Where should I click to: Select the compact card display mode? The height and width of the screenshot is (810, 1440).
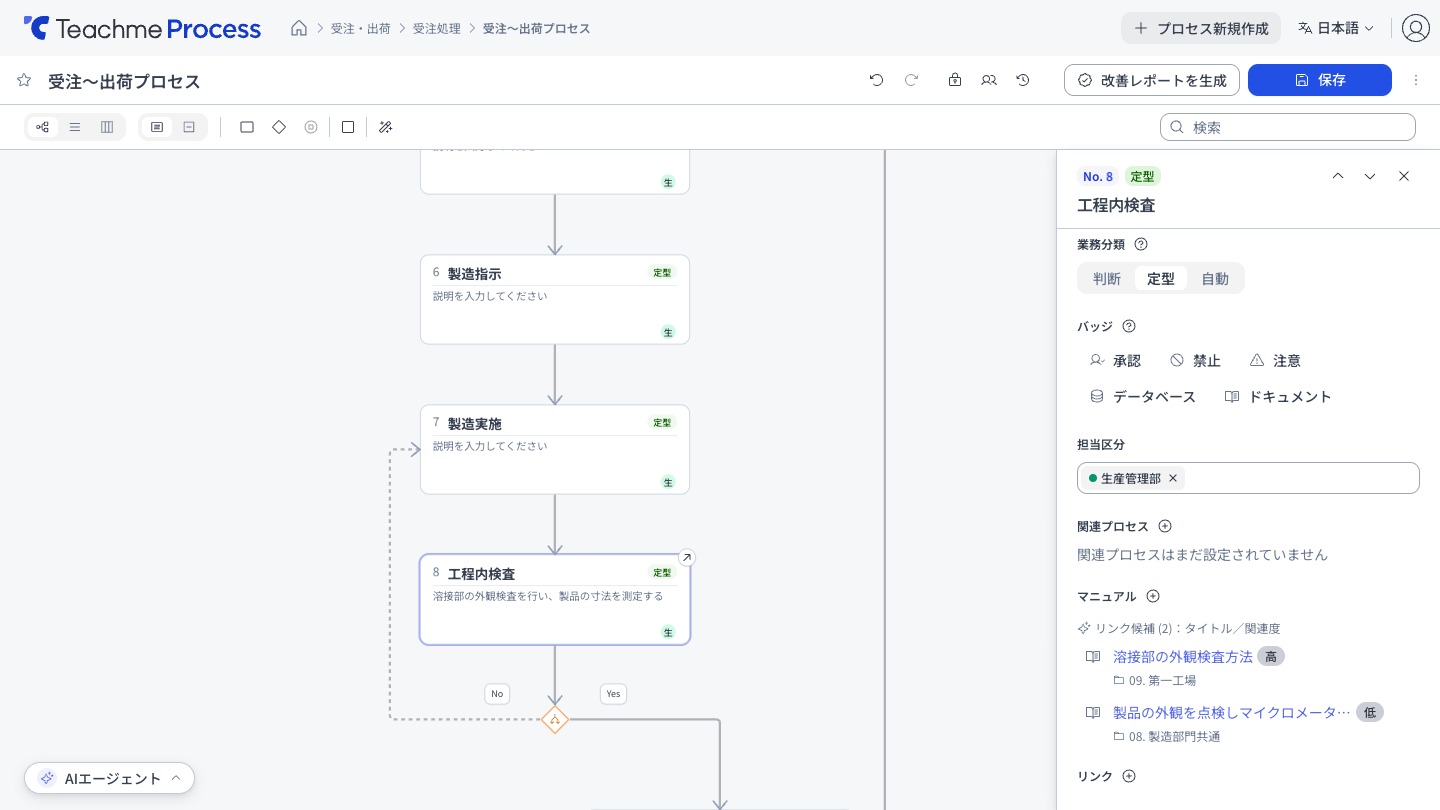(x=189, y=127)
